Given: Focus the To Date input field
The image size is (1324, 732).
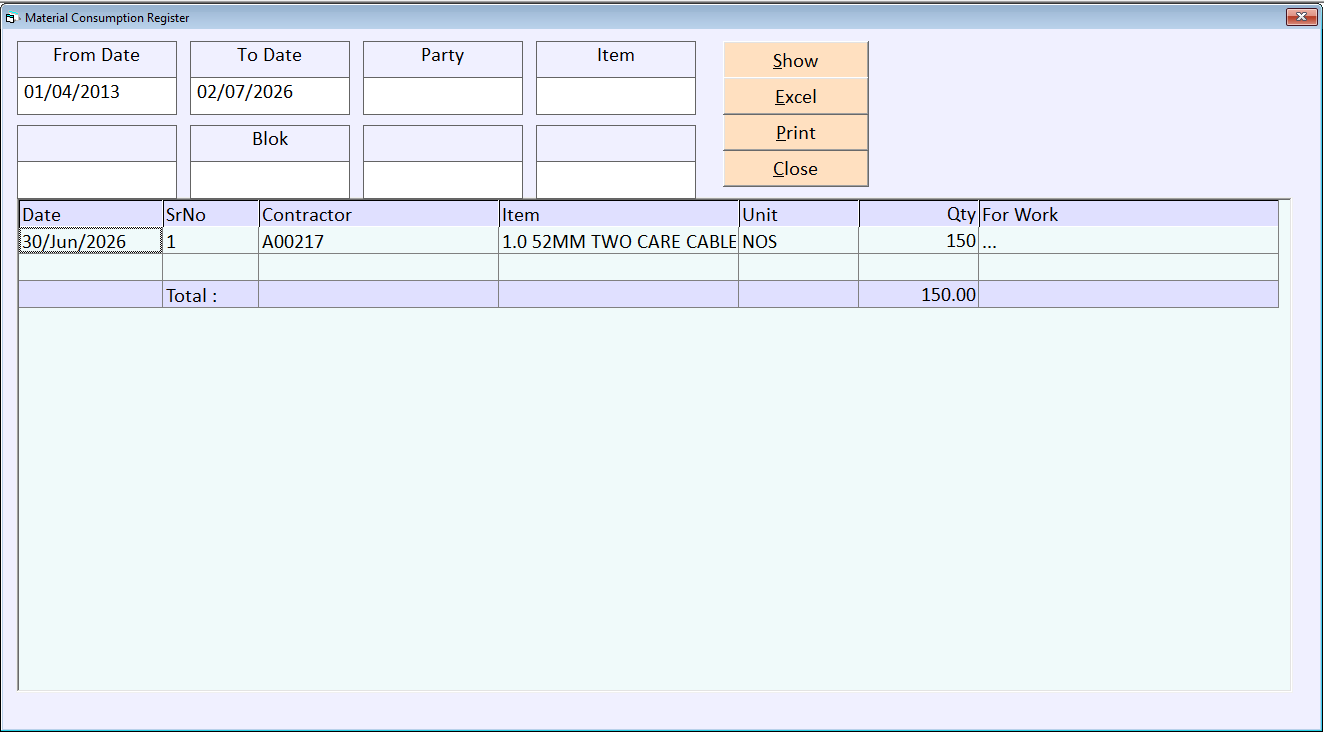Looking at the screenshot, I should pos(270,96).
